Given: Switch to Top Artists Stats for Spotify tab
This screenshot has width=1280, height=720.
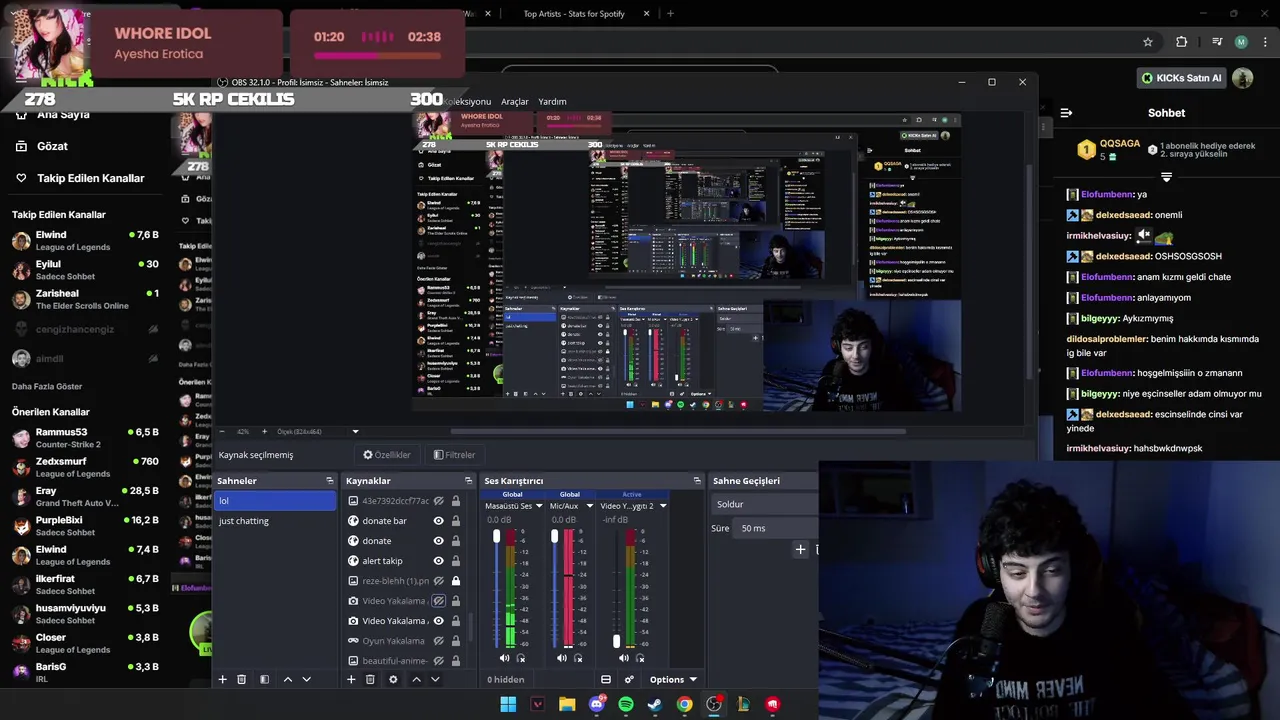Looking at the screenshot, I should coord(574,14).
